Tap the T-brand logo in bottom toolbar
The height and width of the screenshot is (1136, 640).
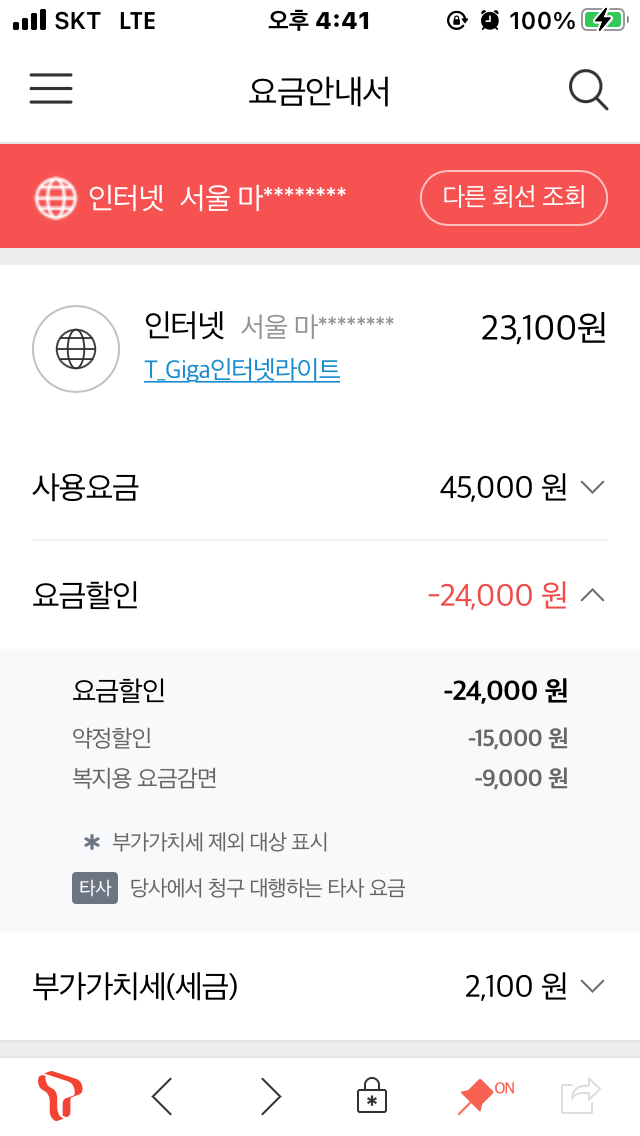pos(57,1096)
